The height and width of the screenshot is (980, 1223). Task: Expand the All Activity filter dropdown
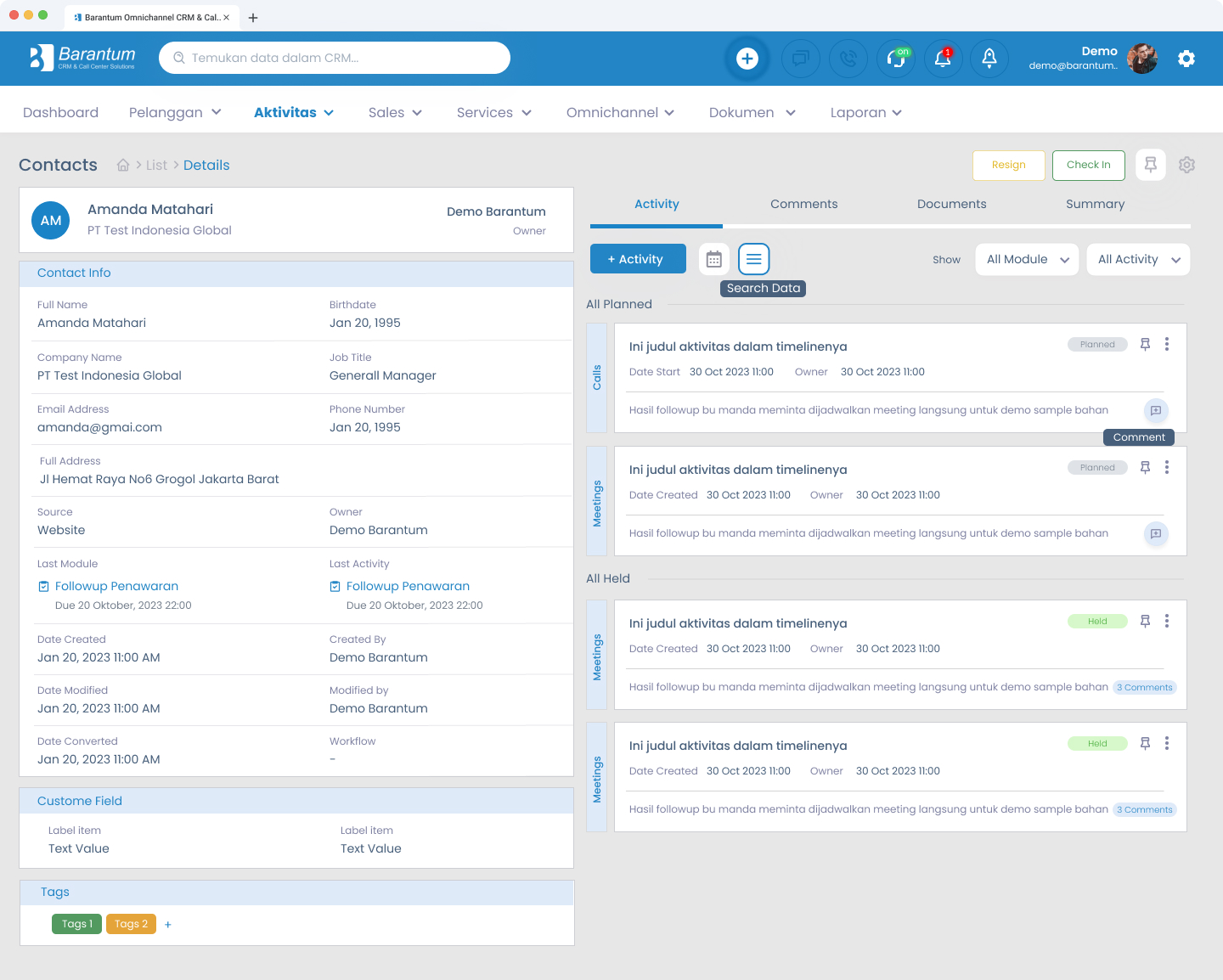click(1138, 260)
